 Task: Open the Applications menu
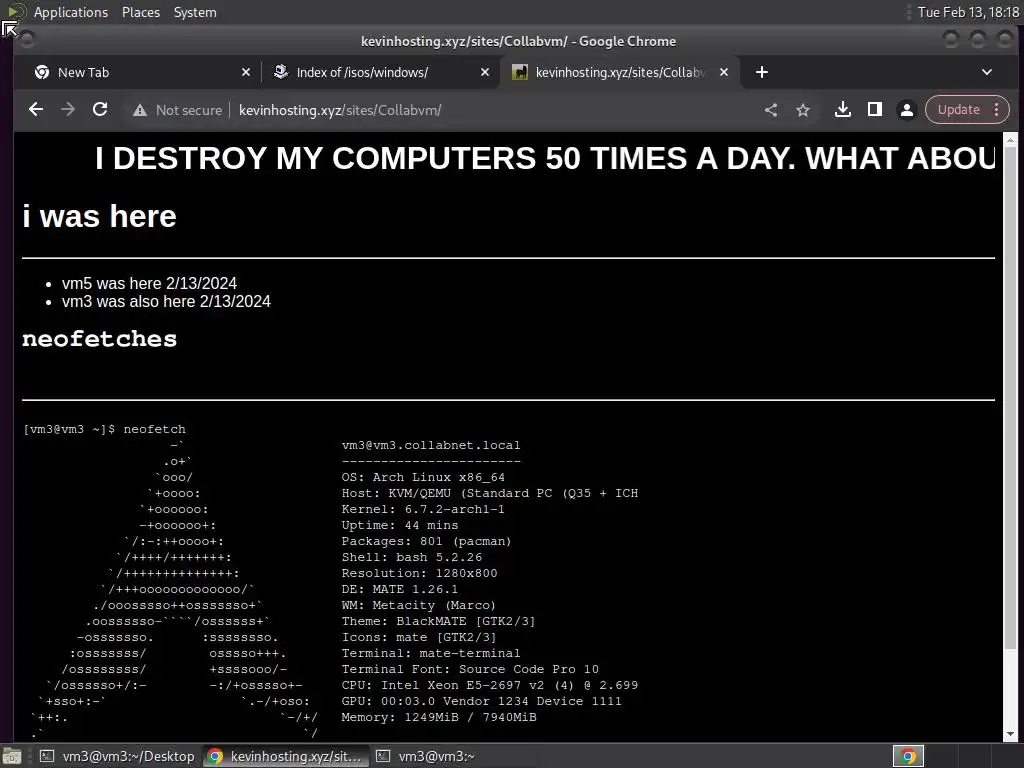71,12
